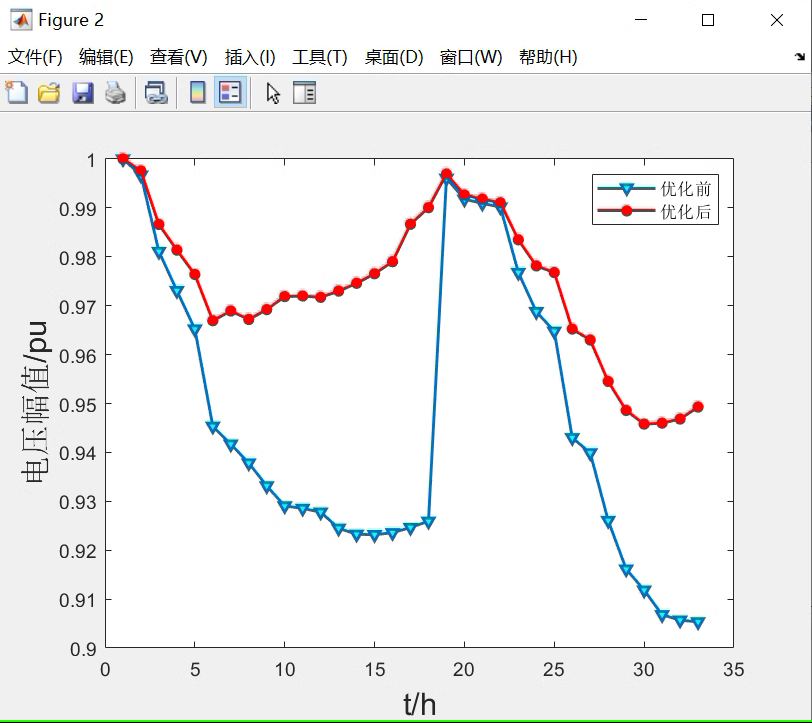Print the figure

(117, 92)
